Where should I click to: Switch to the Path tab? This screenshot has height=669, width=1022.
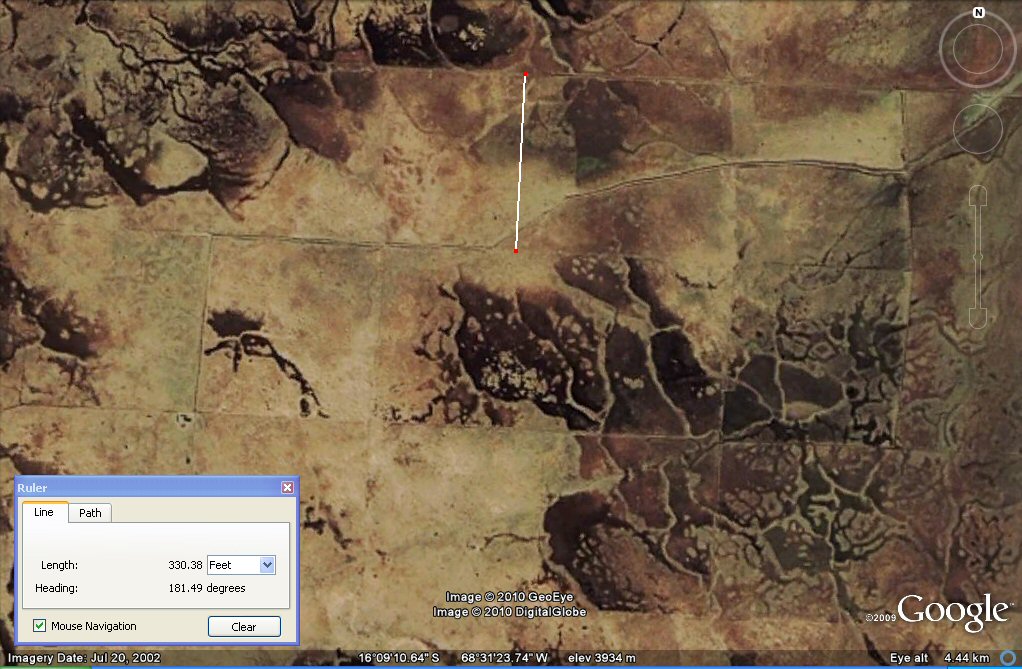90,513
